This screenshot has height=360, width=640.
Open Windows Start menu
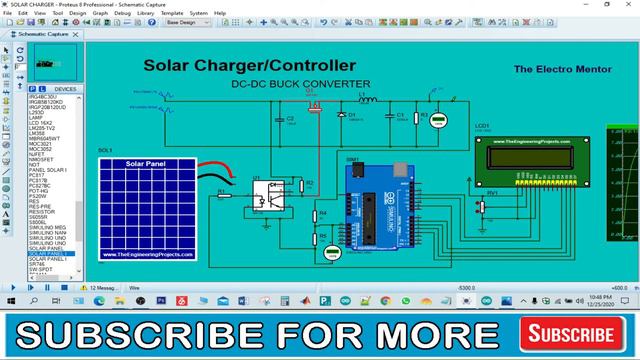click(11, 301)
